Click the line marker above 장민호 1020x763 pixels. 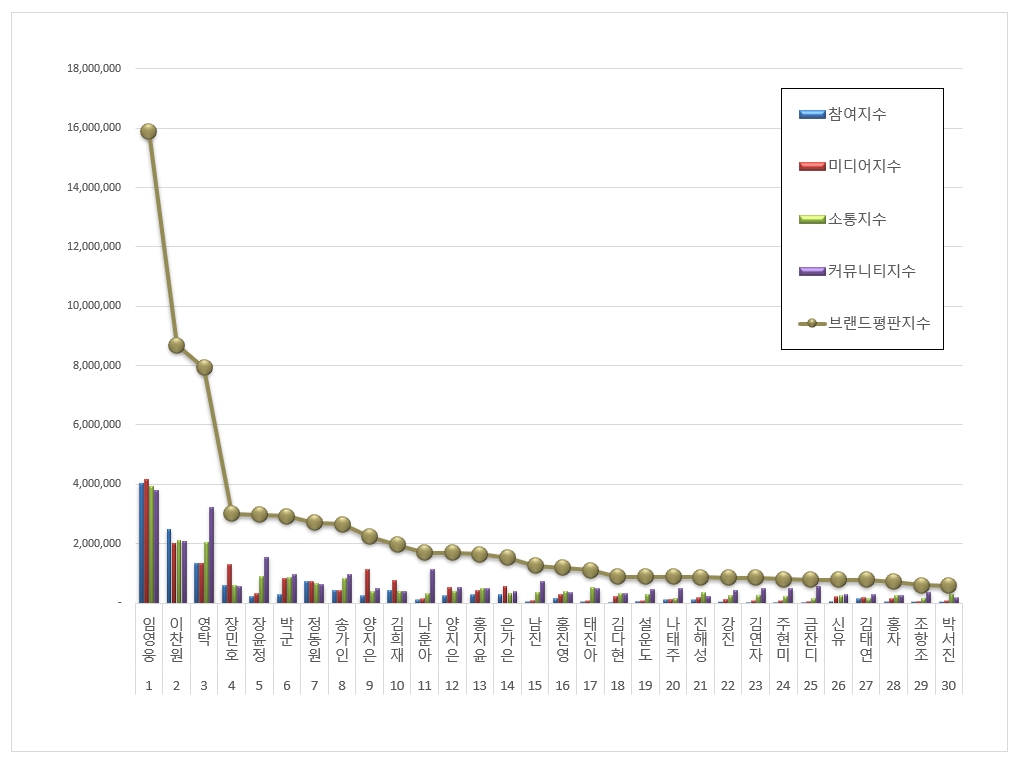tap(232, 513)
